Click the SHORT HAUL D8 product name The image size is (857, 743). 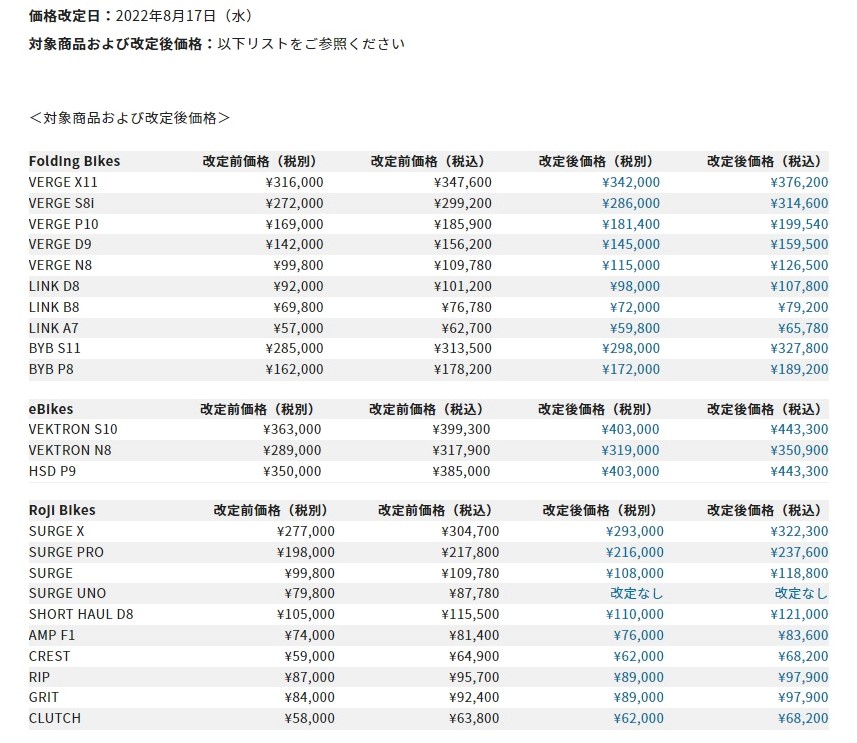pos(81,614)
